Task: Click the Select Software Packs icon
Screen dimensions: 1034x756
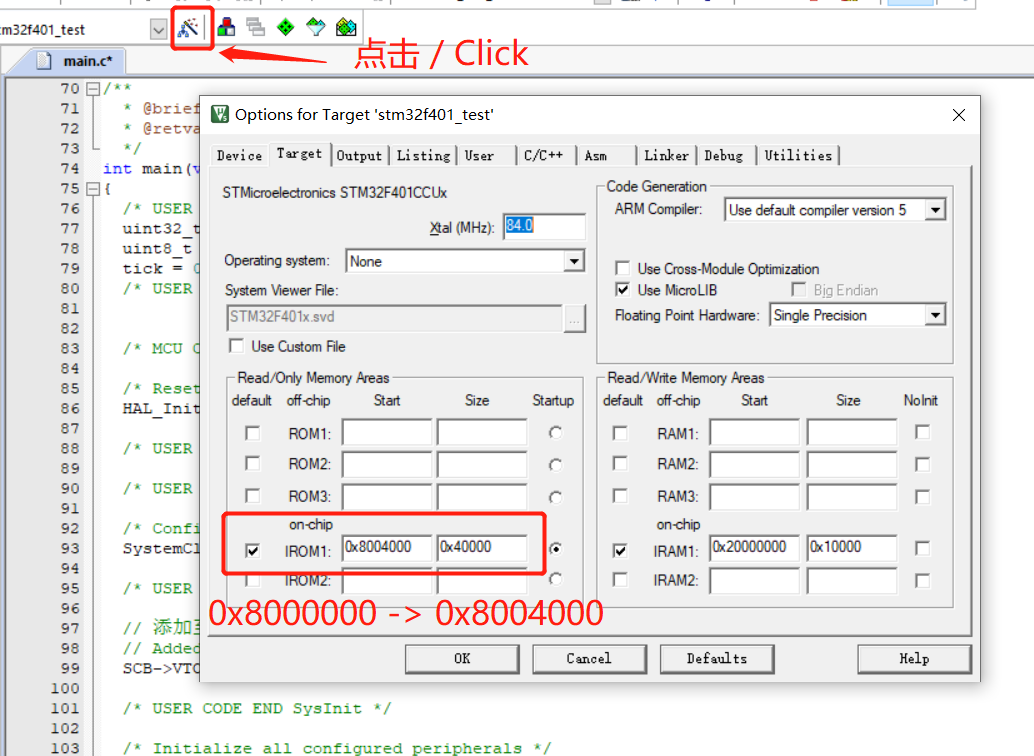Action: tap(316, 27)
